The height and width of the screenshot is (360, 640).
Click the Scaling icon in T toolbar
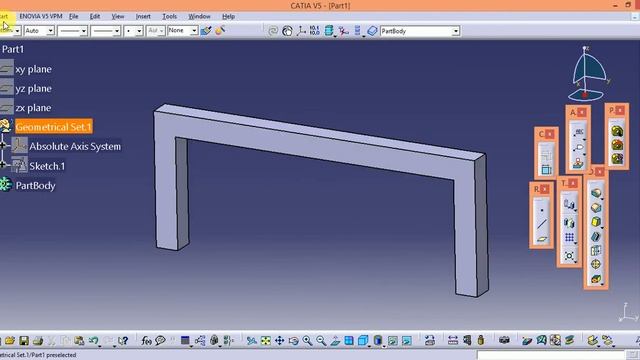[569, 256]
